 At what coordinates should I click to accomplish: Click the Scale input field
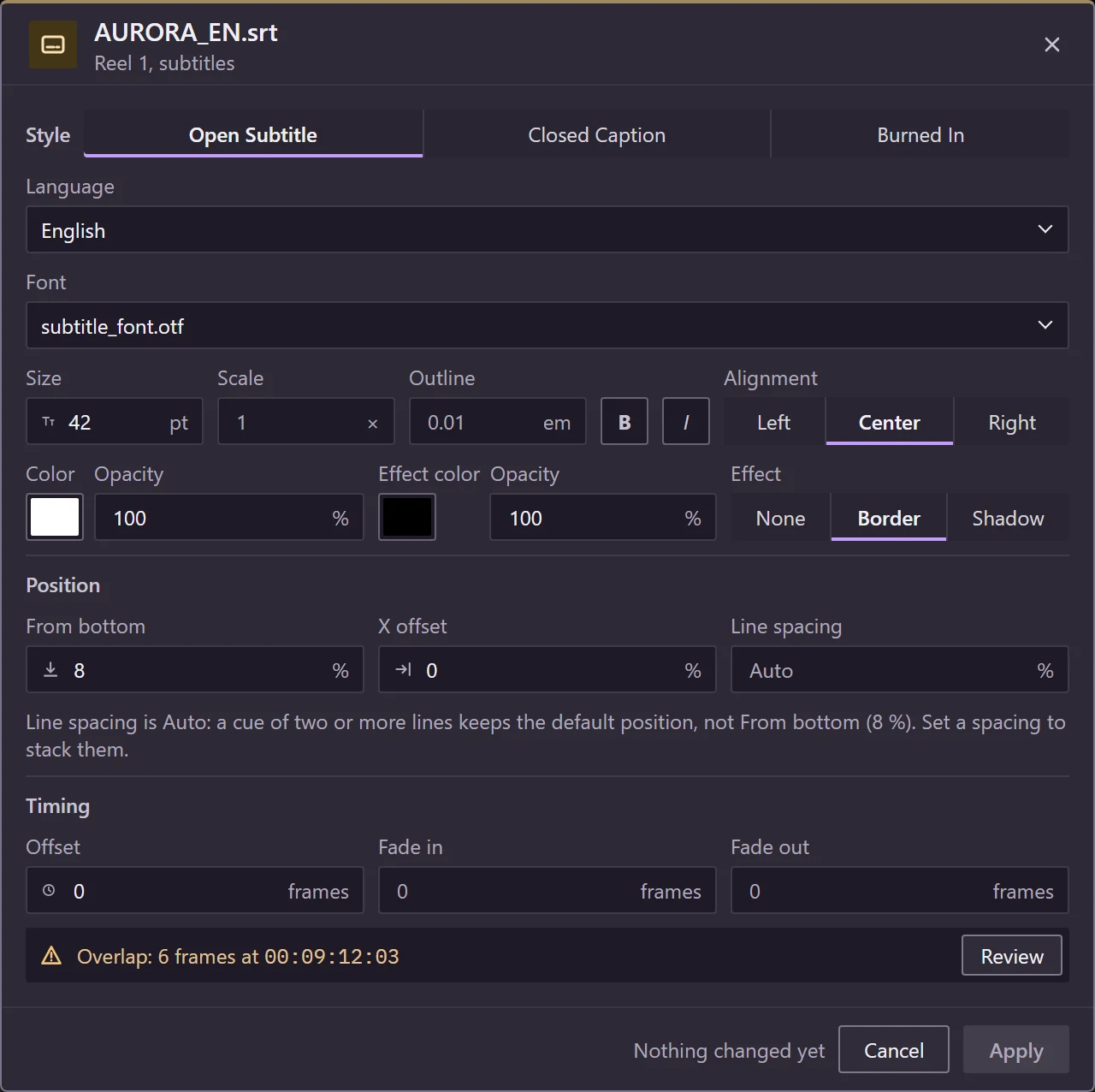tap(306, 421)
